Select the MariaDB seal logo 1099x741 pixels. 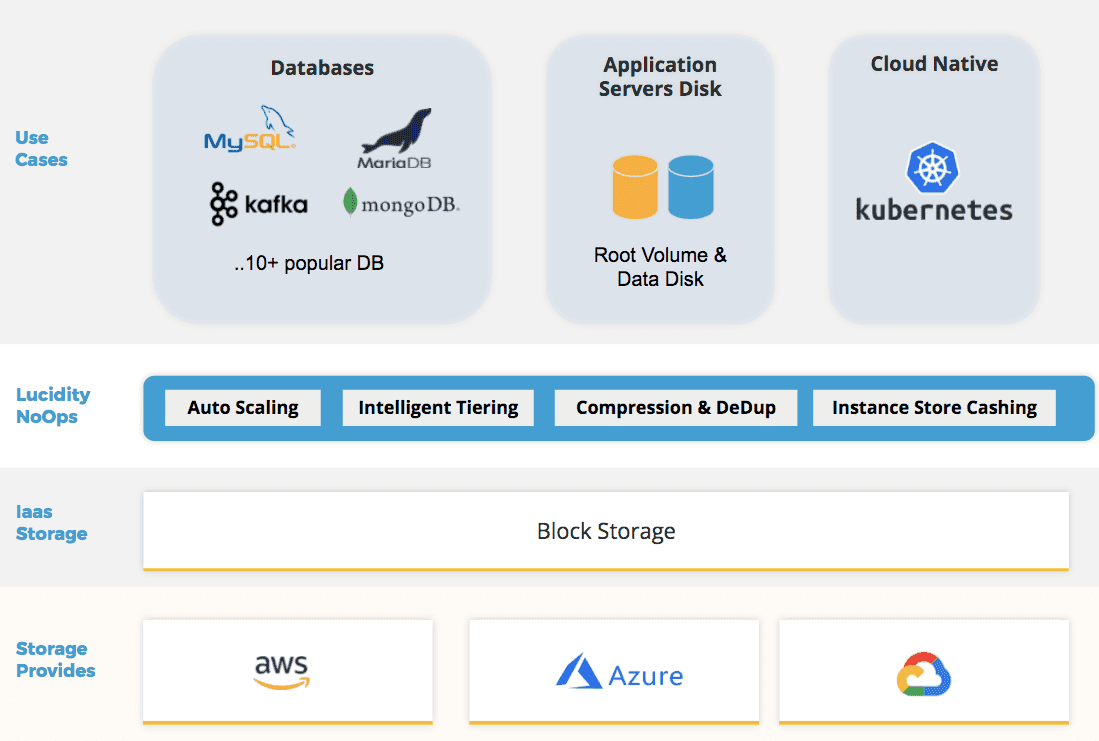click(395, 139)
